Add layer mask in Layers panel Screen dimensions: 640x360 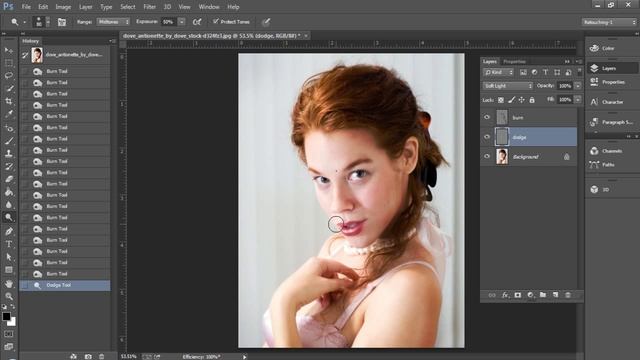pyautogui.click(x=518, y=295)
